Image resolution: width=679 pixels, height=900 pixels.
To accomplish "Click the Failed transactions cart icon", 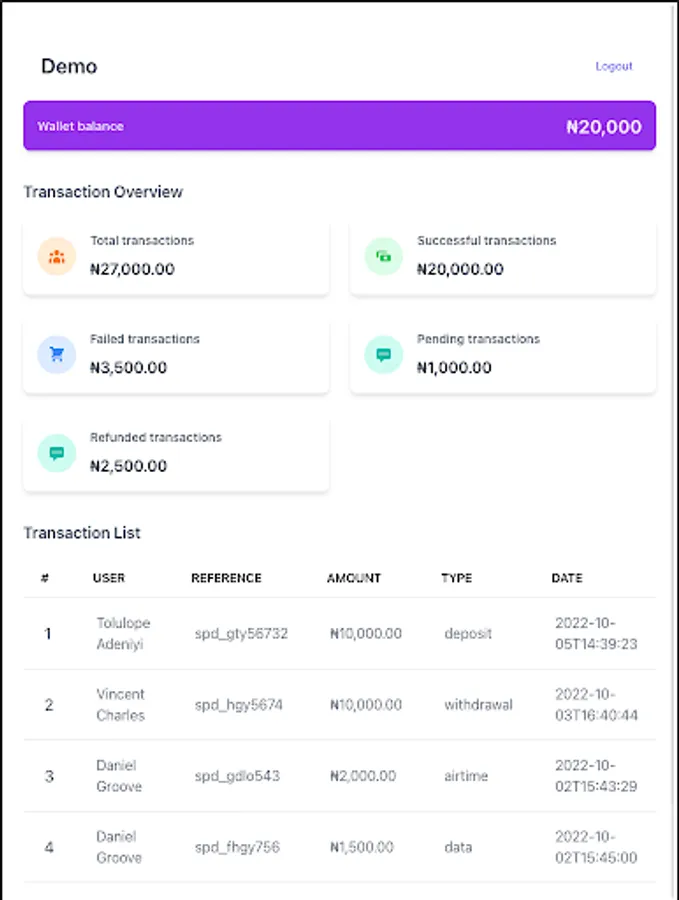I will [x=57, y=354].
